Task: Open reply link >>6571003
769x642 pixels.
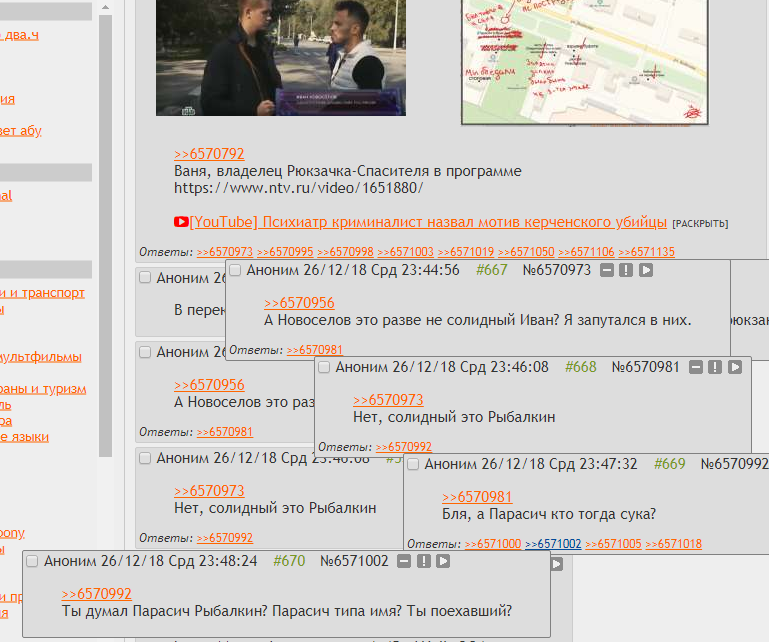Action: coord(406,252)
